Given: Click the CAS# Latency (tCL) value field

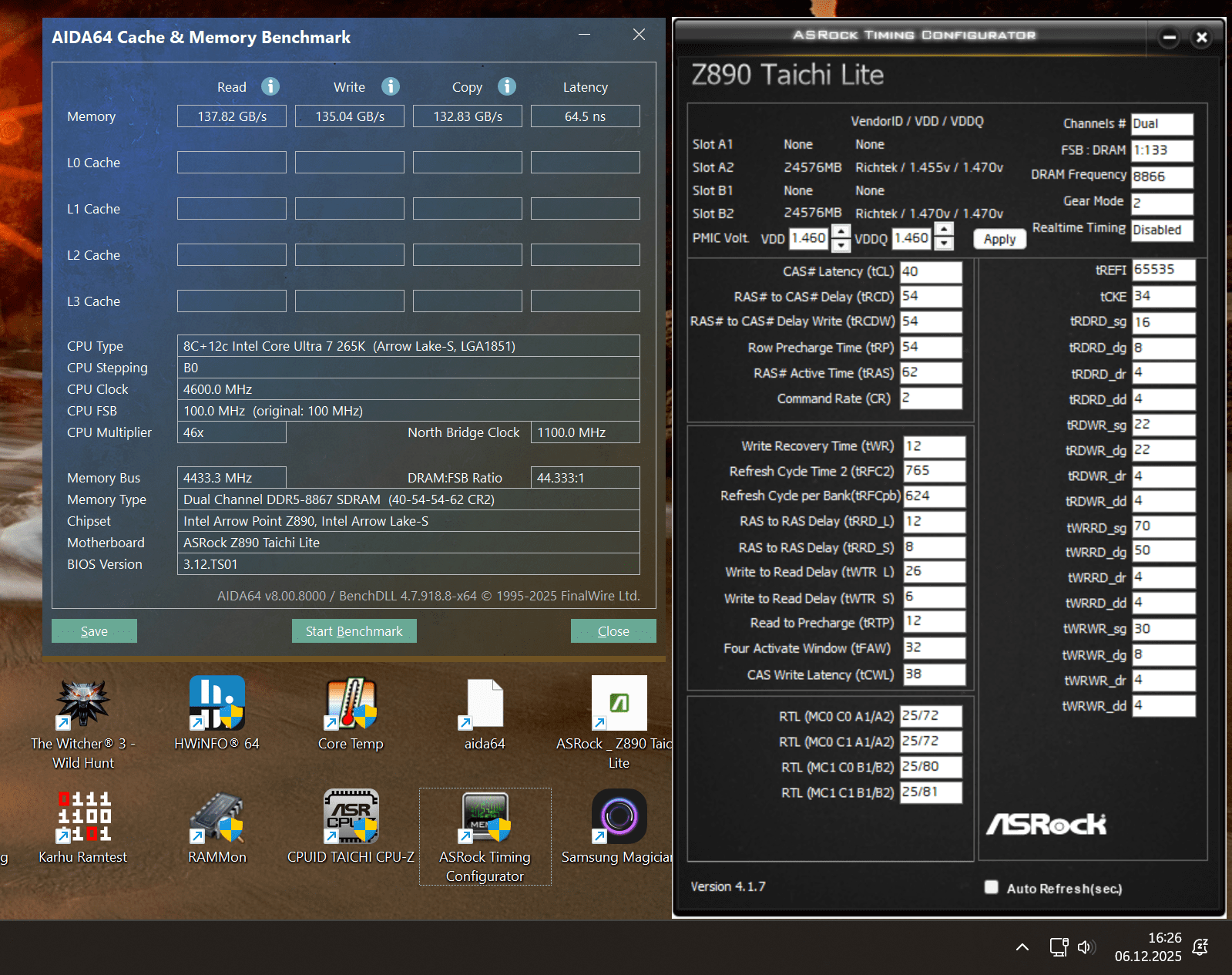Looking at the screenshot, I should (x=931, y=271).
